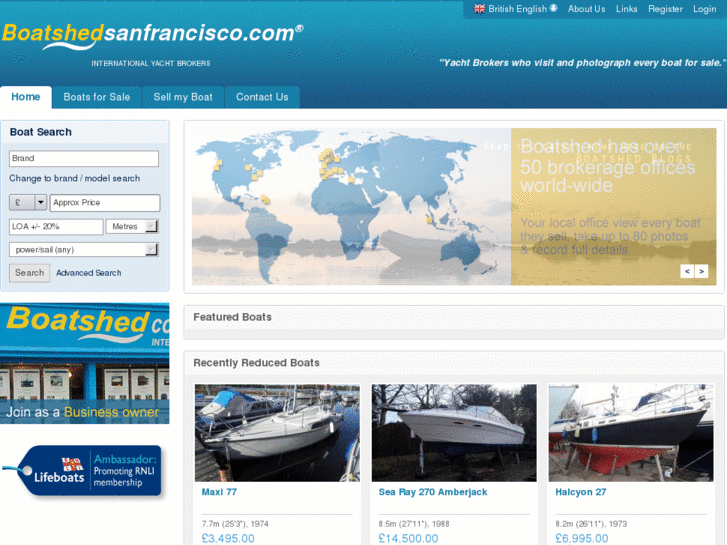Open the Maxi 77 boat photo

pyautogui.click(x=277, y=432)
